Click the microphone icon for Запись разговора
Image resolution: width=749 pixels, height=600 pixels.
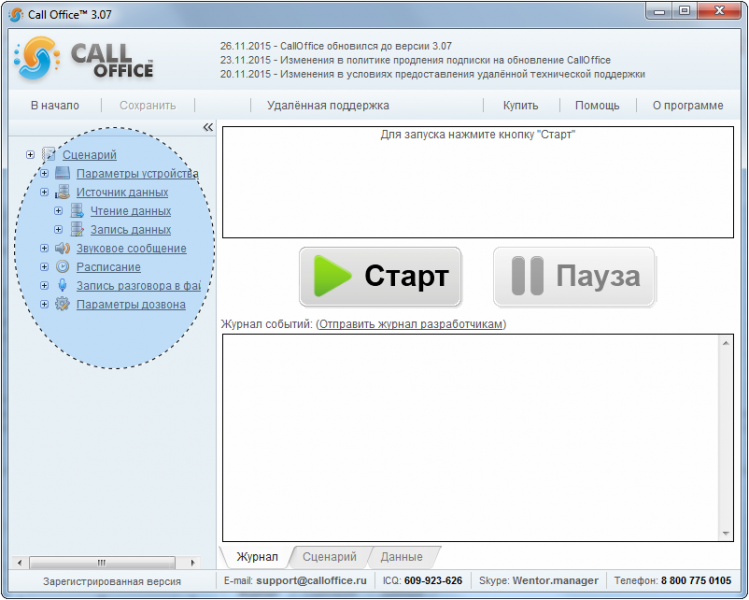[x=63, y=285]
